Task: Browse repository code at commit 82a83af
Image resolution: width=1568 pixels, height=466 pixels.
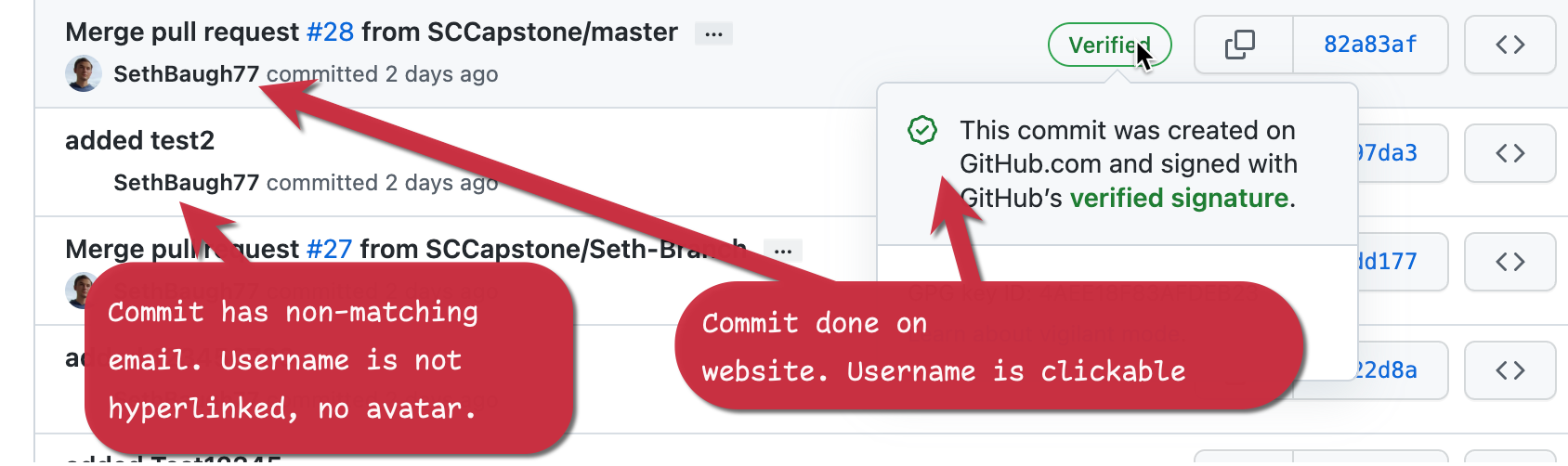Action: coord(1509,45)
